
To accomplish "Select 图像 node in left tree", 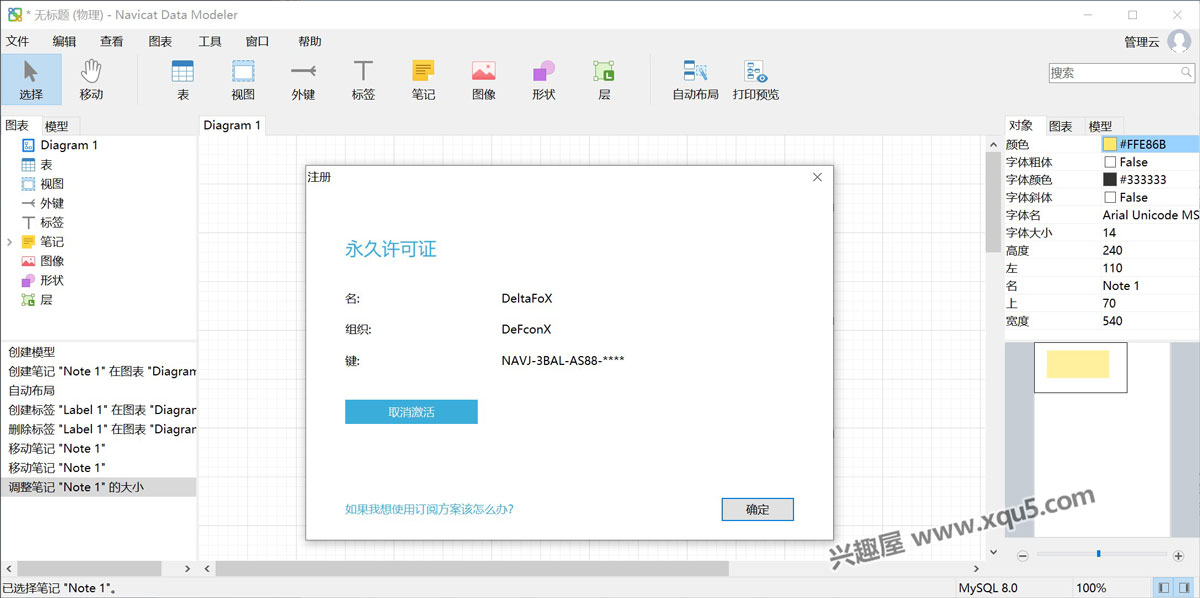I will tap(52, 261).
